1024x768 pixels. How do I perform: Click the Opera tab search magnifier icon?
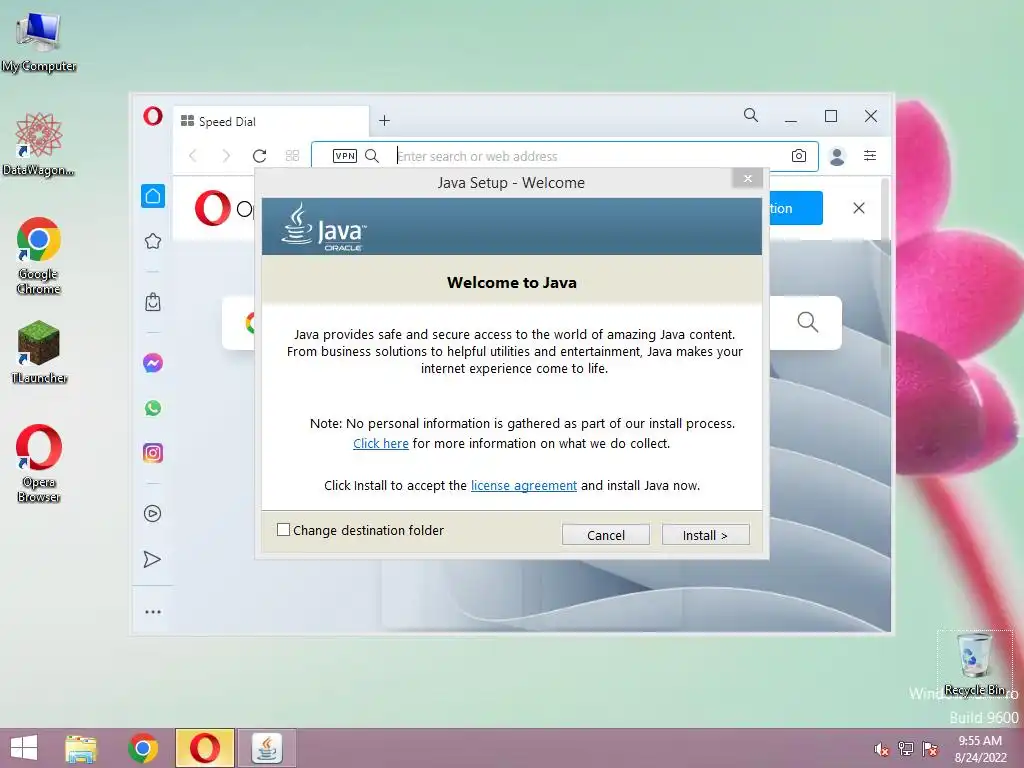coord(751,116)
